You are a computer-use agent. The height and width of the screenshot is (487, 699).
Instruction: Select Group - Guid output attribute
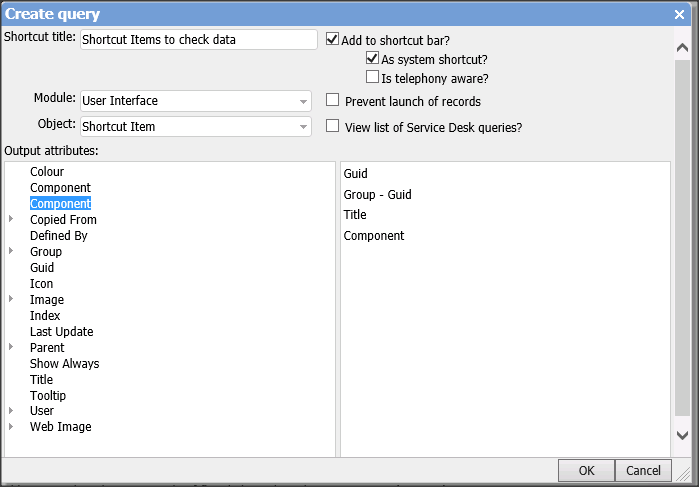click(377, 195)
